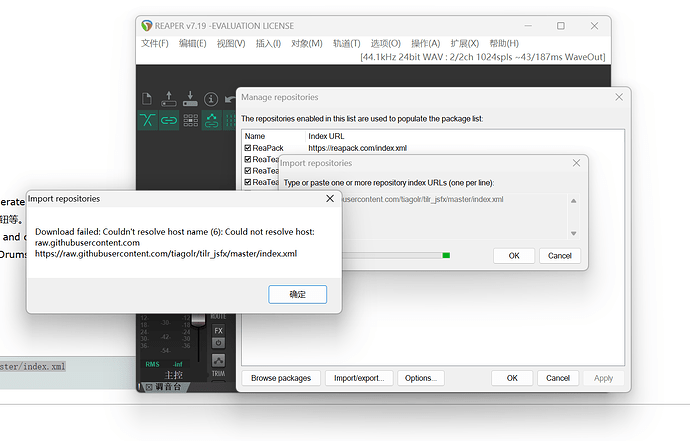Click the Index URL column header

[x=326, y=136]
